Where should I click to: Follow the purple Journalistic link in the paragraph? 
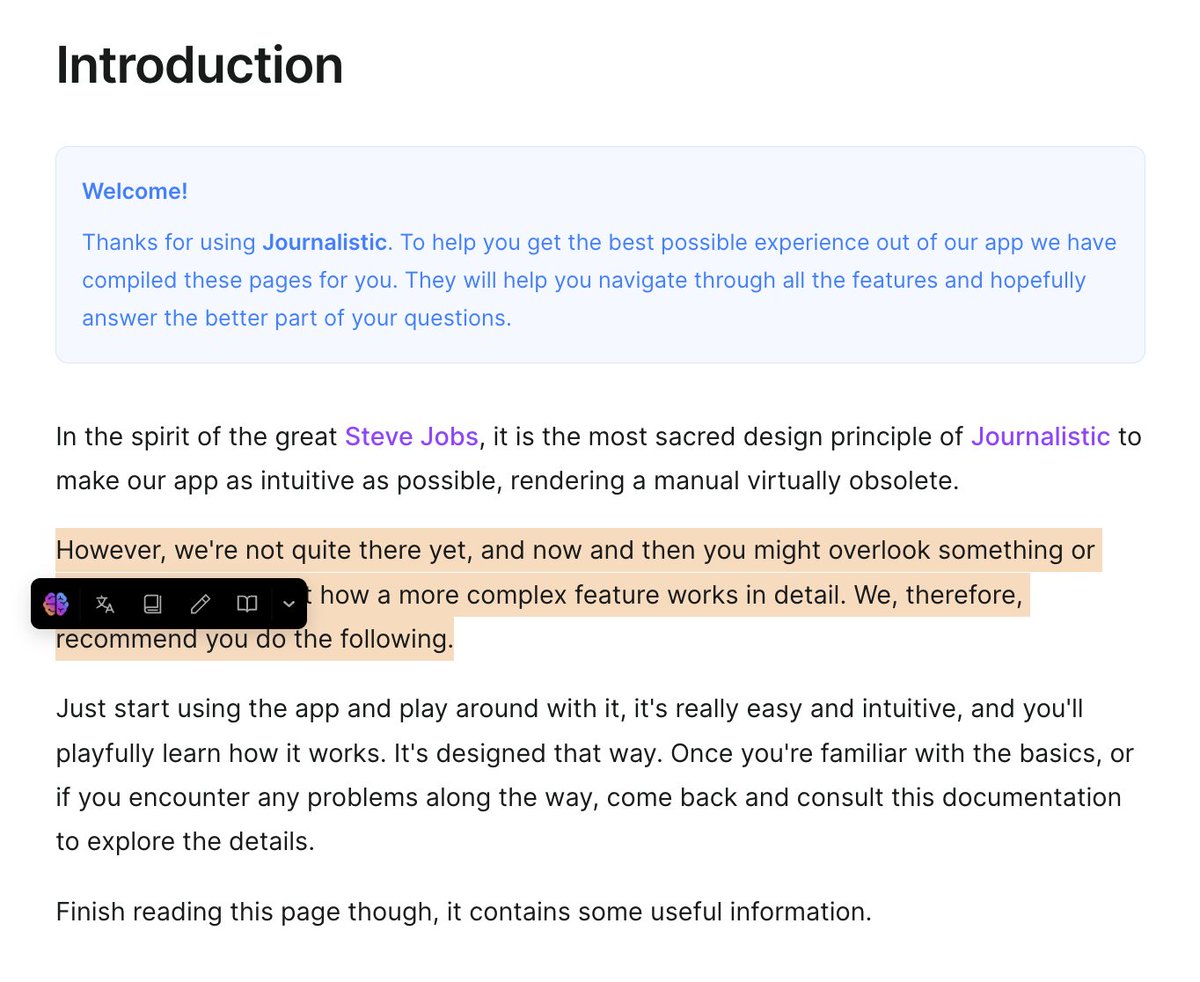[x=1040, y=437]
